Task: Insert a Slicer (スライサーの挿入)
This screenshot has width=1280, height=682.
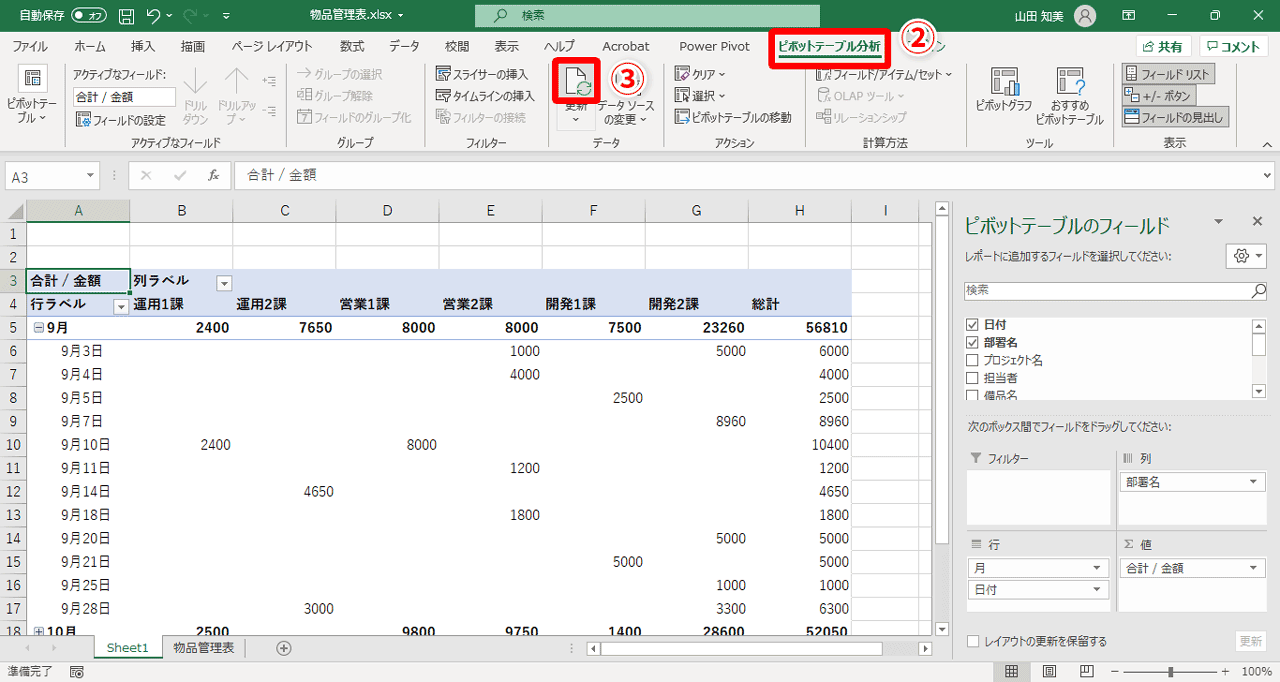Action: (482, 74)
